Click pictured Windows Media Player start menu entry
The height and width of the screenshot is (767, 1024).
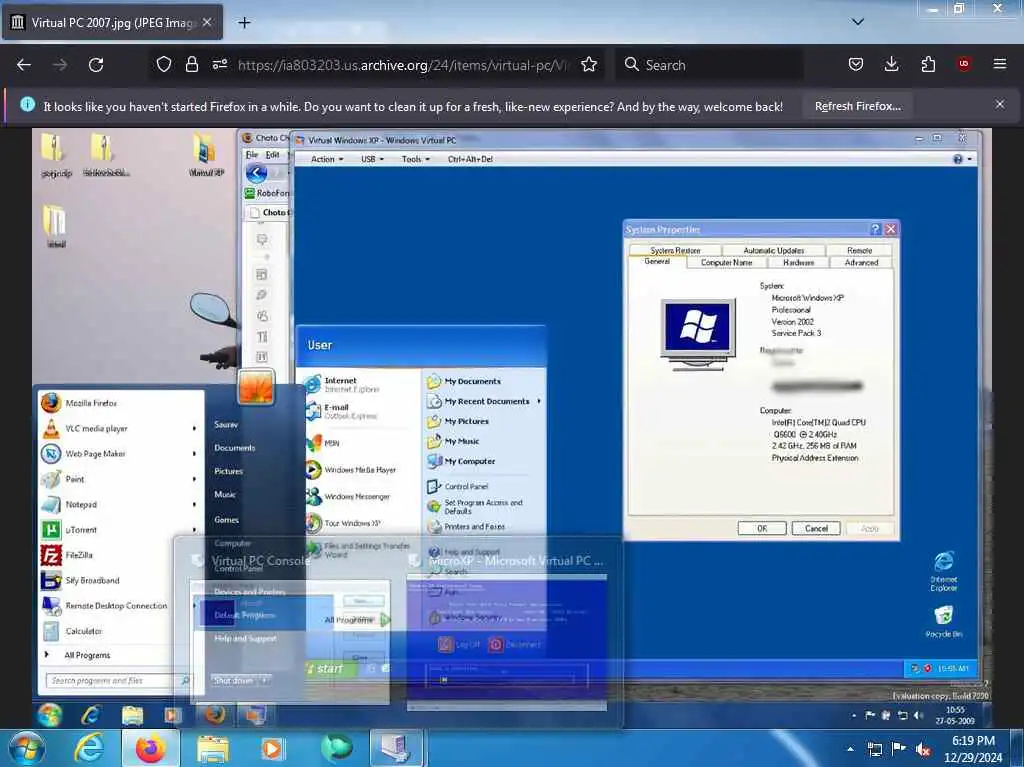point(351,470)
